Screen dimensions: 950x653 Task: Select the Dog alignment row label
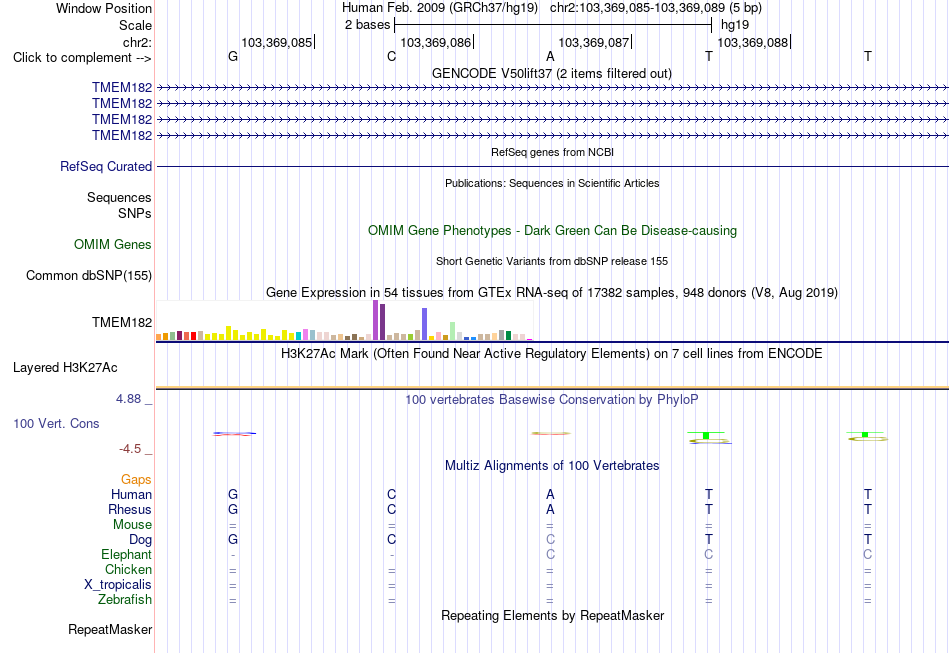click(140, 540)
